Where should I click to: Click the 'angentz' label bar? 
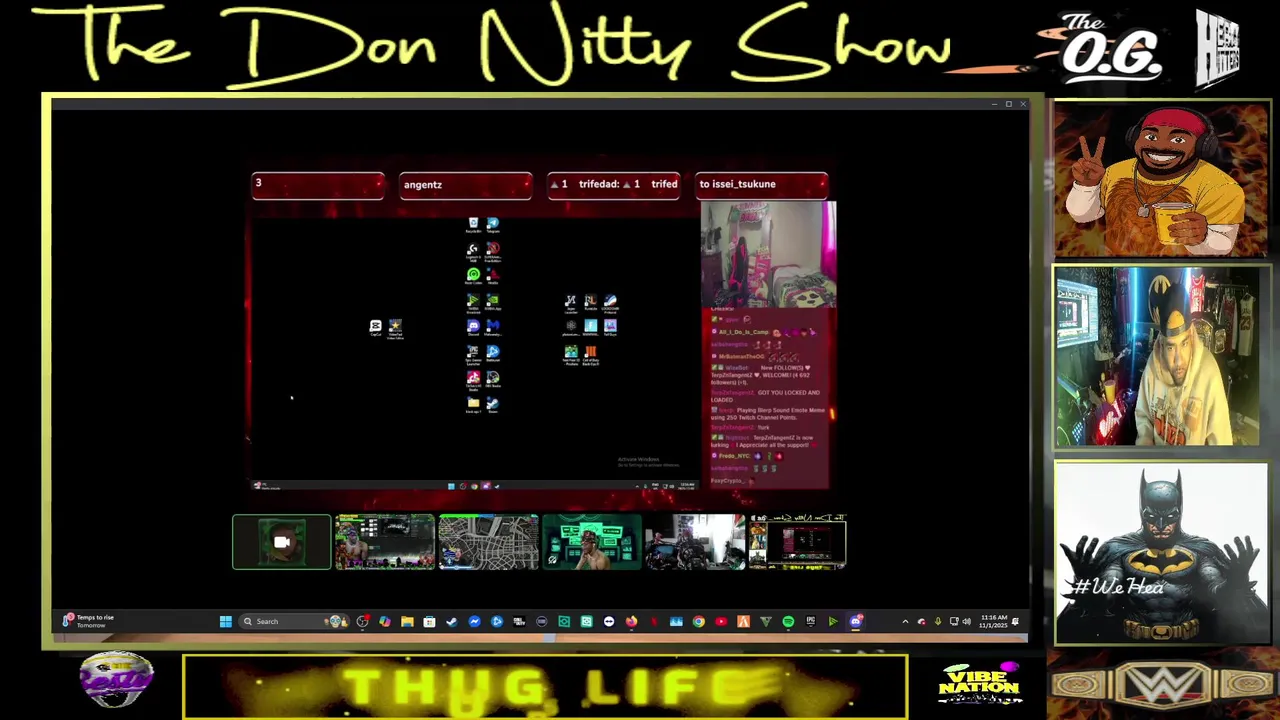point(466,185)
